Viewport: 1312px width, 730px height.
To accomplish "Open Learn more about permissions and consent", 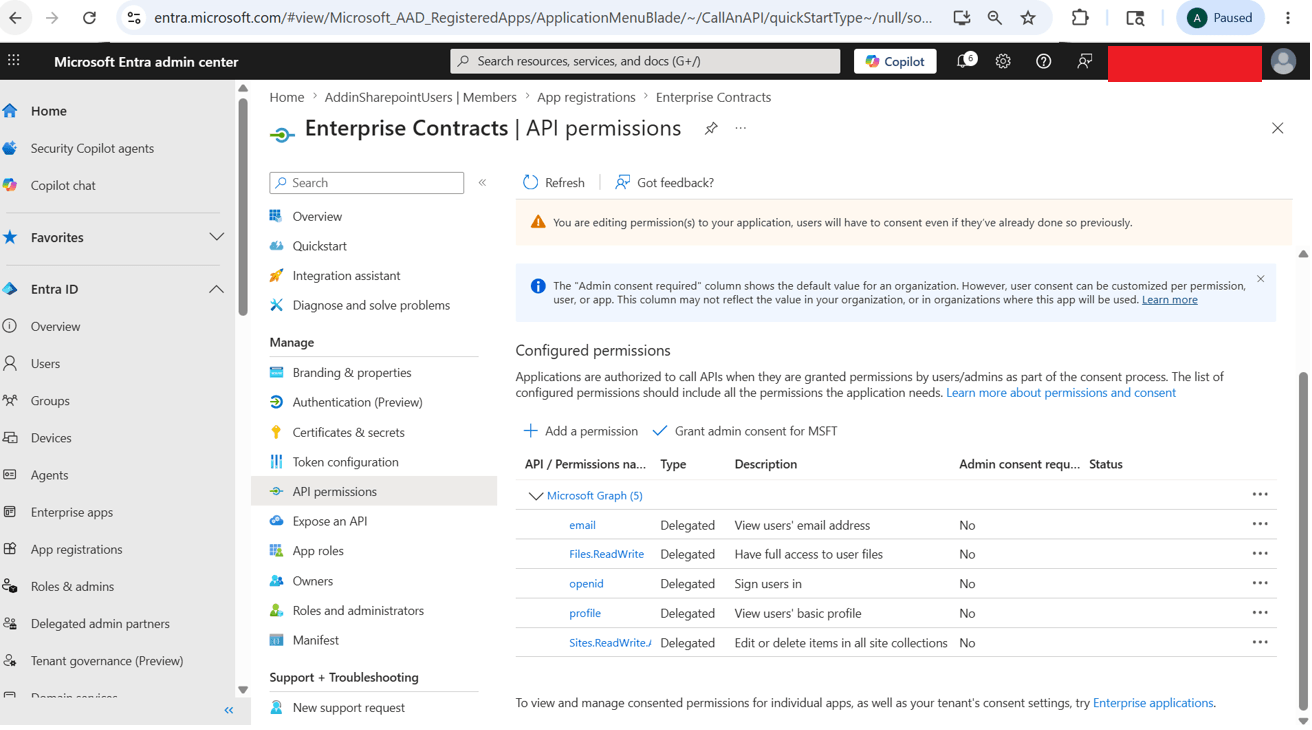I will click(1061, 393).
